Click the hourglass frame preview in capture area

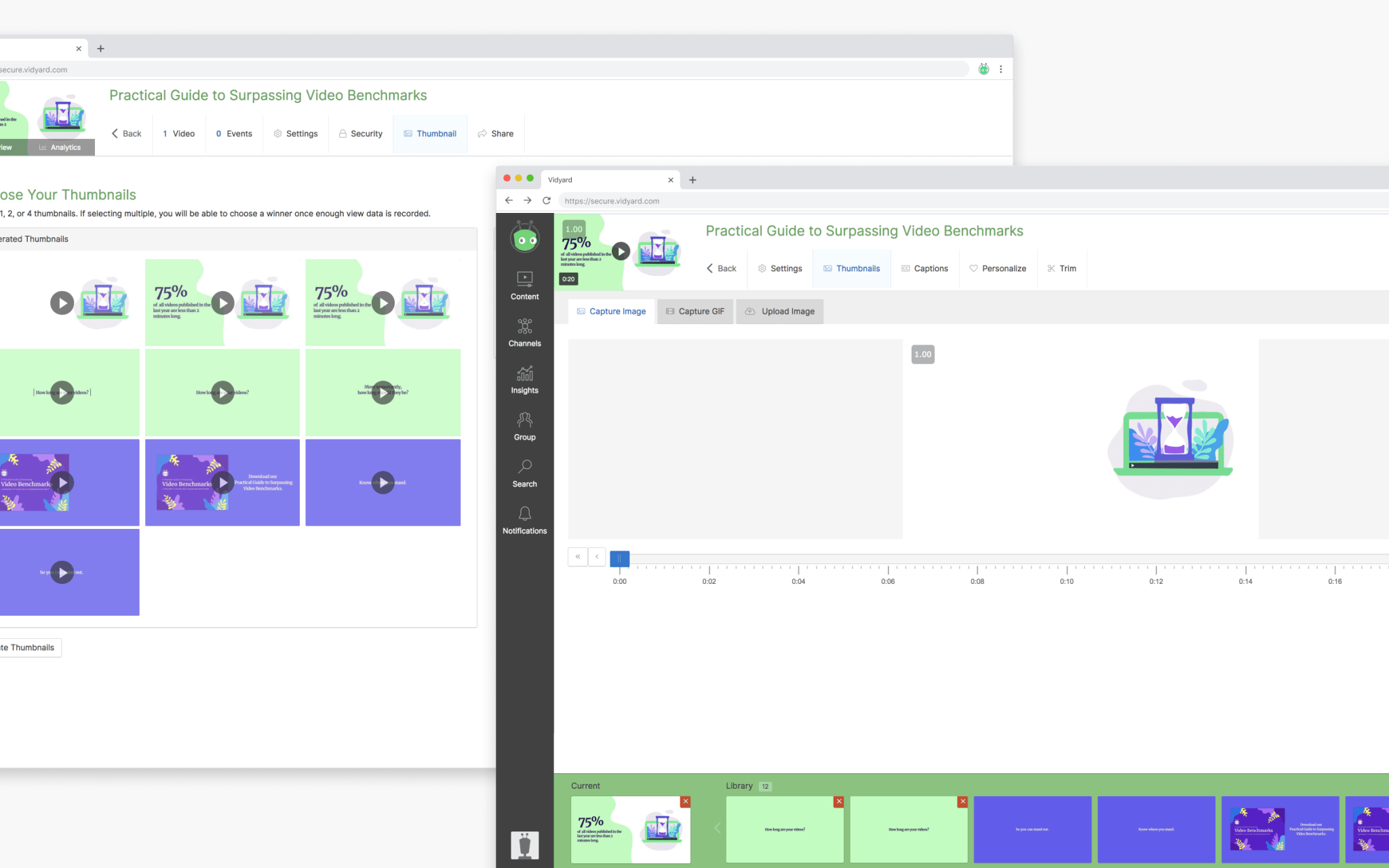click(1081, 439)
